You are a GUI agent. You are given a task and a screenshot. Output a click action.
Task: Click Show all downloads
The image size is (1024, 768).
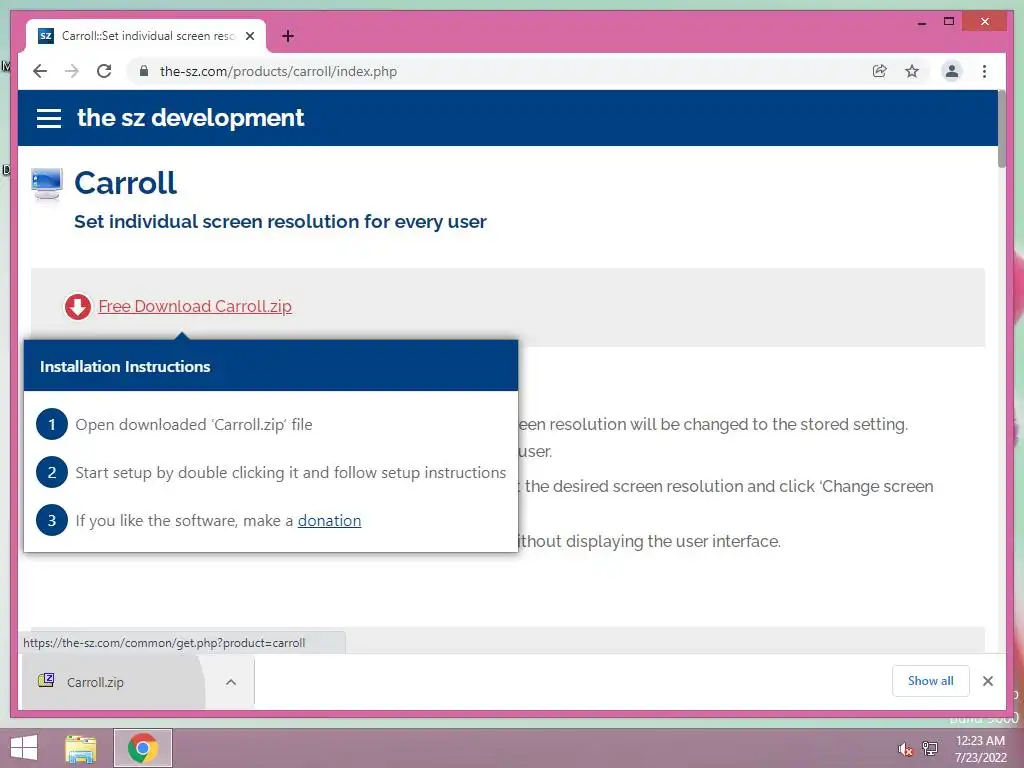point(931,681)
